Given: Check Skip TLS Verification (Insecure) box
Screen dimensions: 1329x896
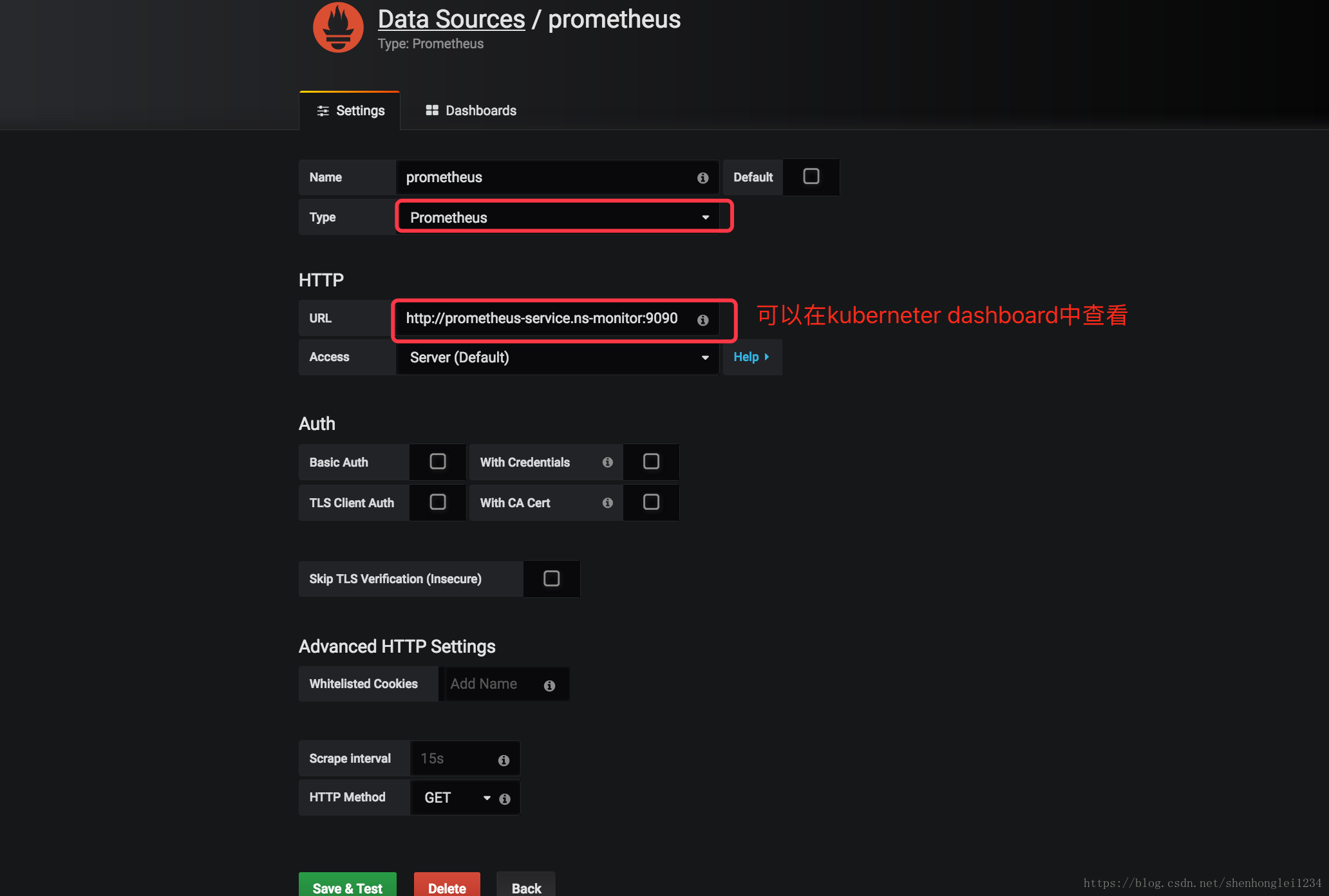Looking at the screenshot, I should (x=551, y=578).
